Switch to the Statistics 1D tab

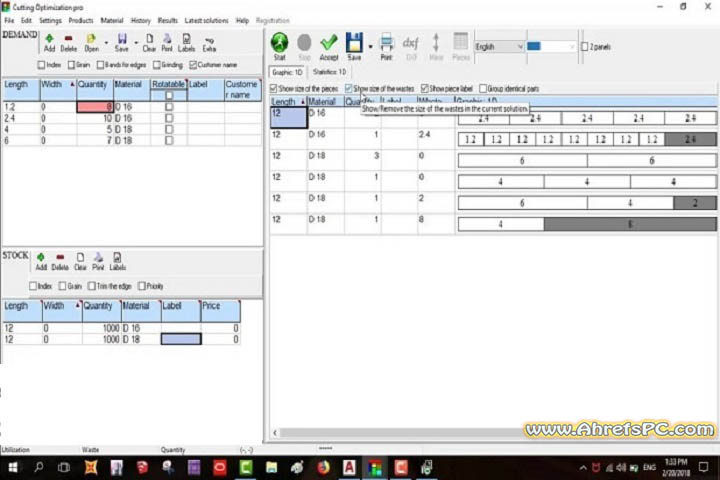(x=329, y=72)
